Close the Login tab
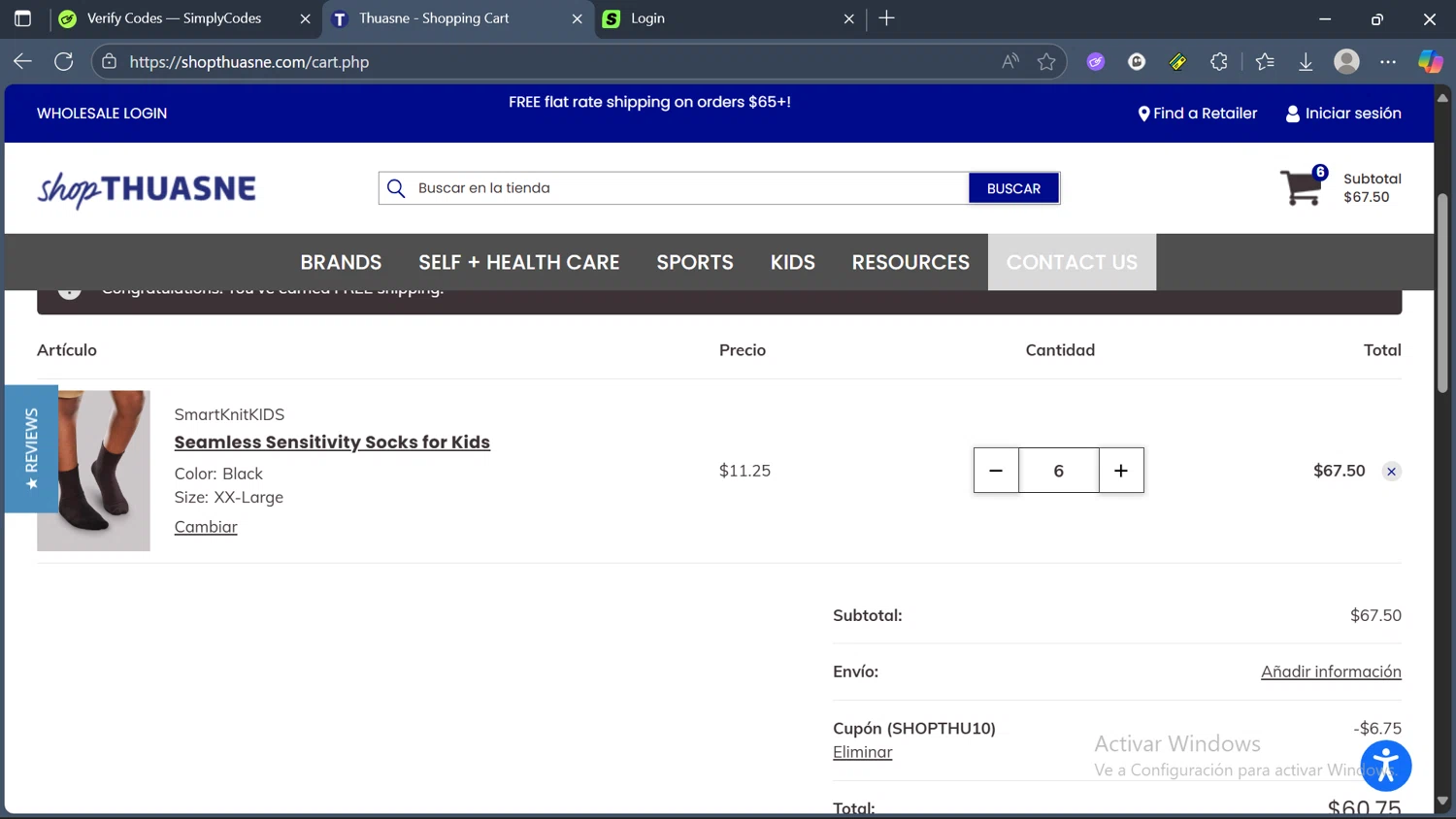Image resolution: width=1456 pixels, height=819 pixels. click(849, 18)
